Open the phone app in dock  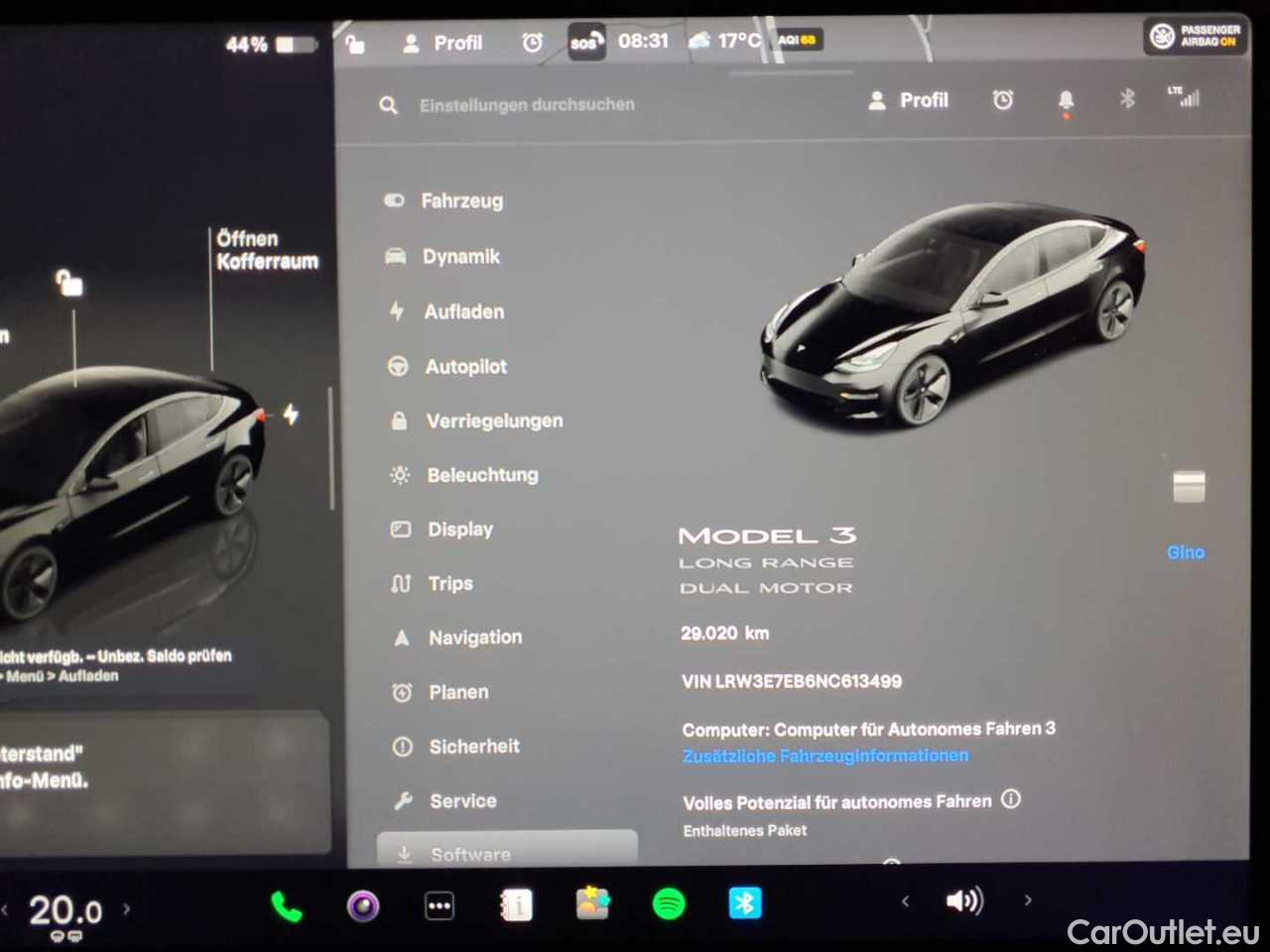click(286, 906)
